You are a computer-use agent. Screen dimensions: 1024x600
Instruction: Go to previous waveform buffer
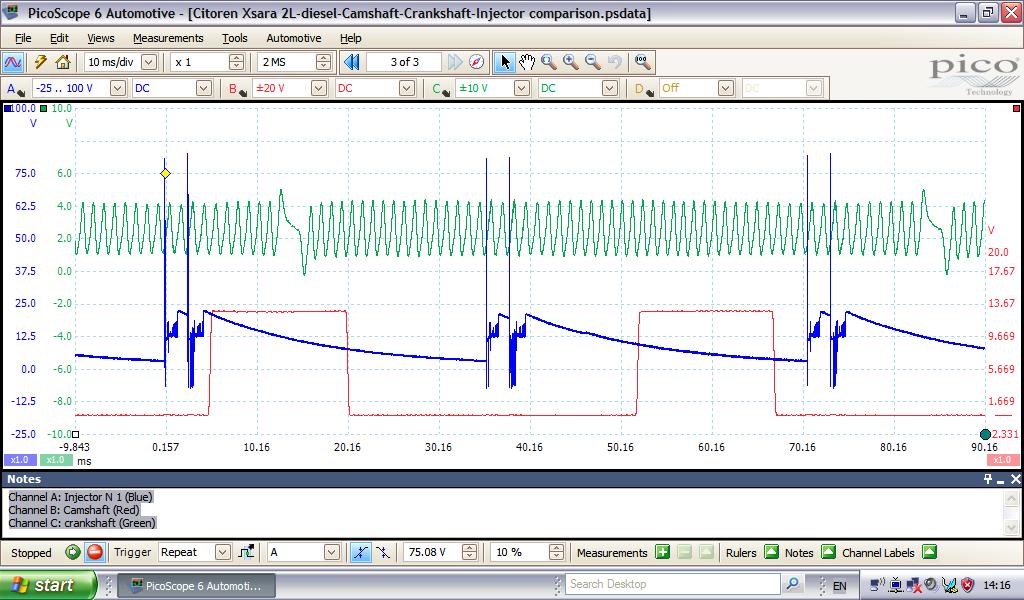click(352, 62)
